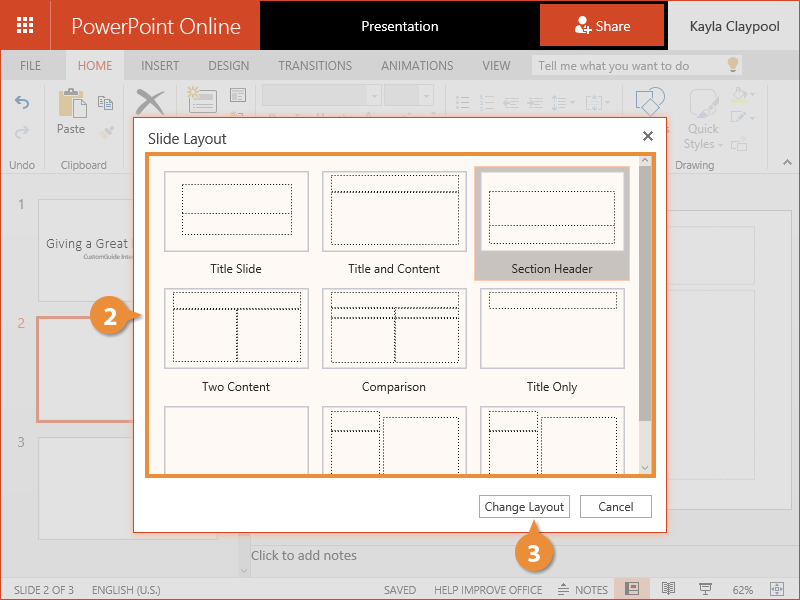Choose the Two Content layout thumbnail
The width and height of the screenshot is (800, 600).
236,329
